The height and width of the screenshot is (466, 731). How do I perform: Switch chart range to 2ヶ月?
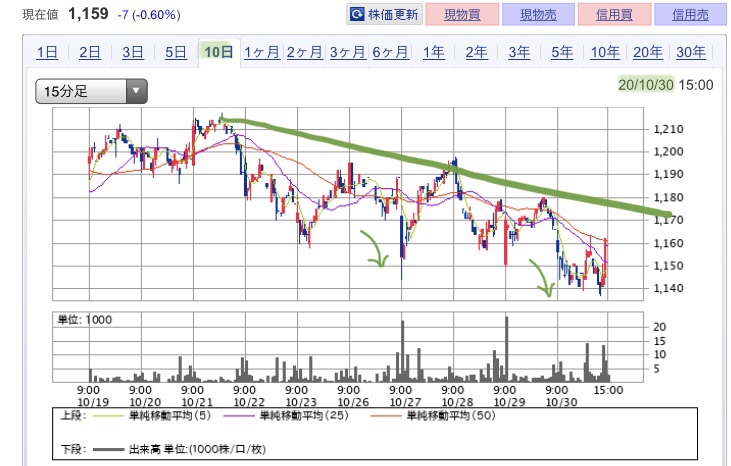pyautogui.click(x=304, y=52)
